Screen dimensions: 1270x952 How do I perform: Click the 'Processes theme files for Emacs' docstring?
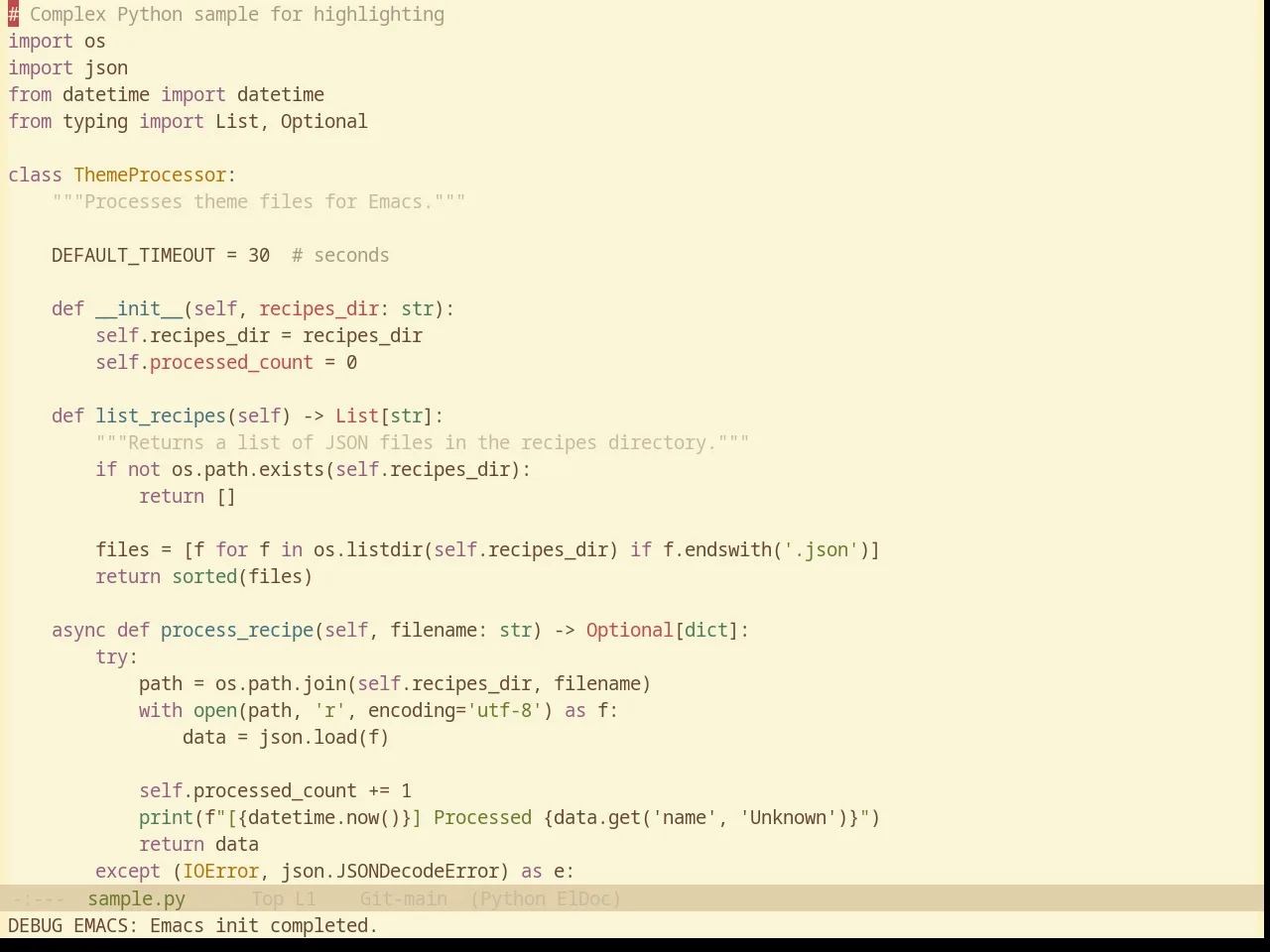click(x=259, y=201)
